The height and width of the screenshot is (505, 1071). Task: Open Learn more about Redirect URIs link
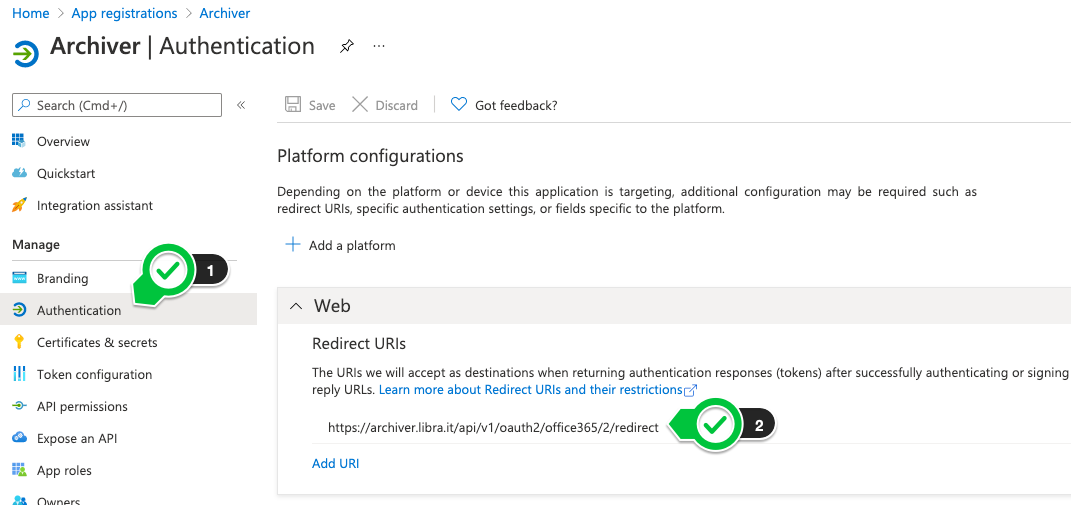point(531,390)
